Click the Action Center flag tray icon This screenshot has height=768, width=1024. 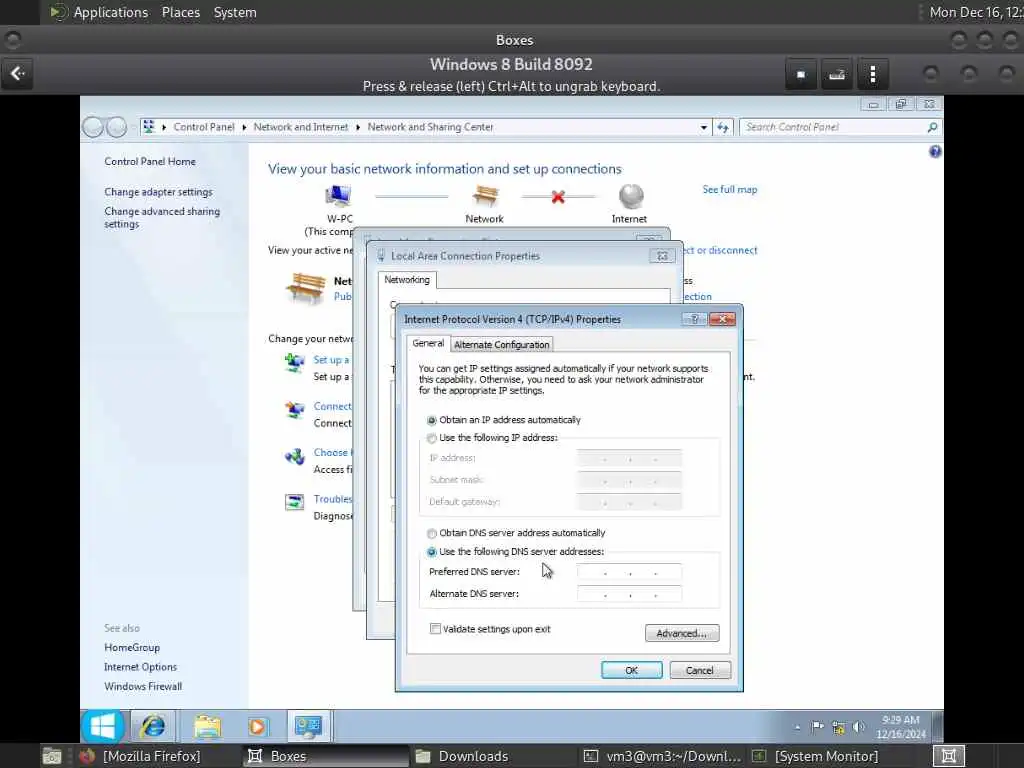817,727
